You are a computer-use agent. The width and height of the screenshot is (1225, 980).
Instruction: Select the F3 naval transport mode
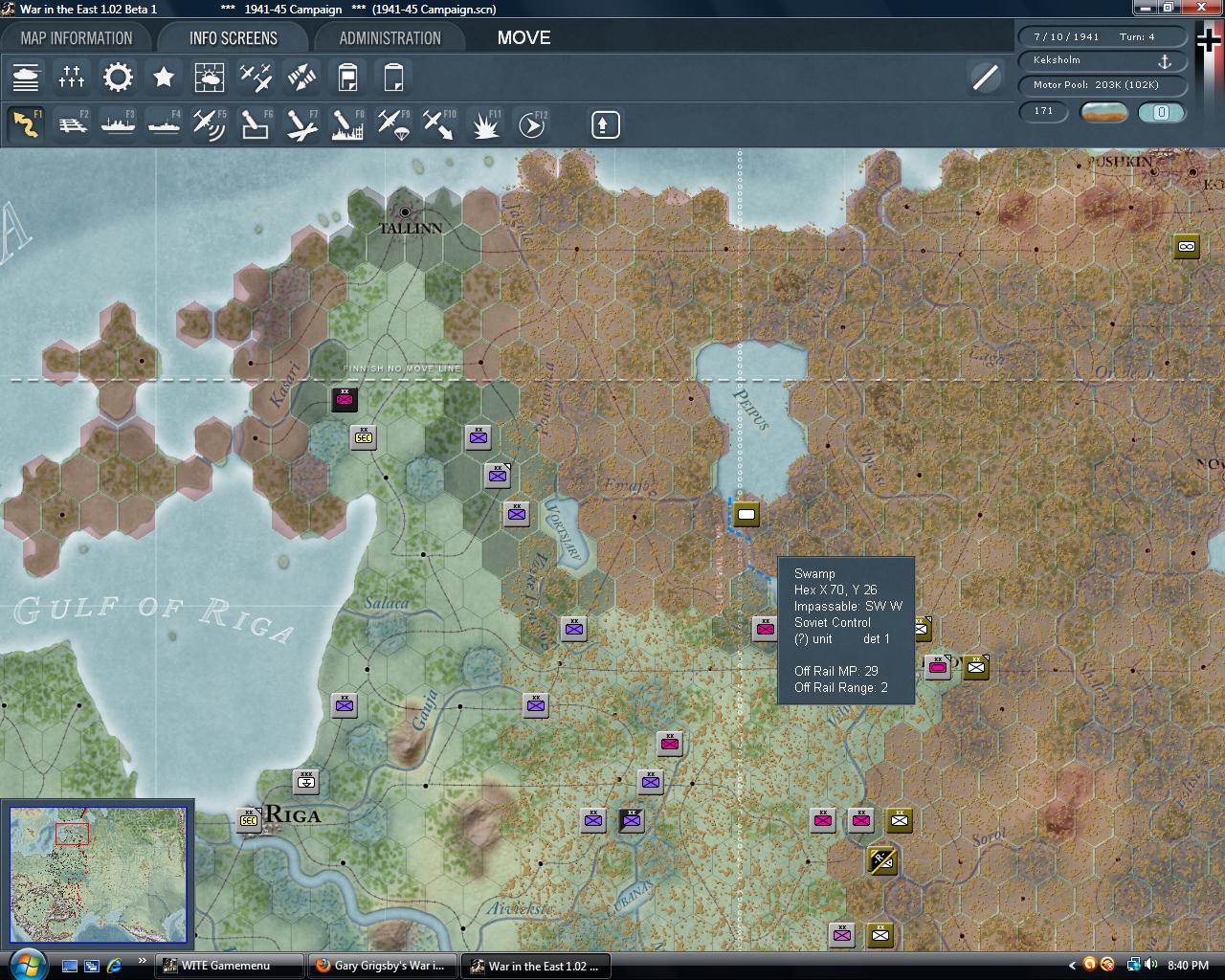coord(118,124)
